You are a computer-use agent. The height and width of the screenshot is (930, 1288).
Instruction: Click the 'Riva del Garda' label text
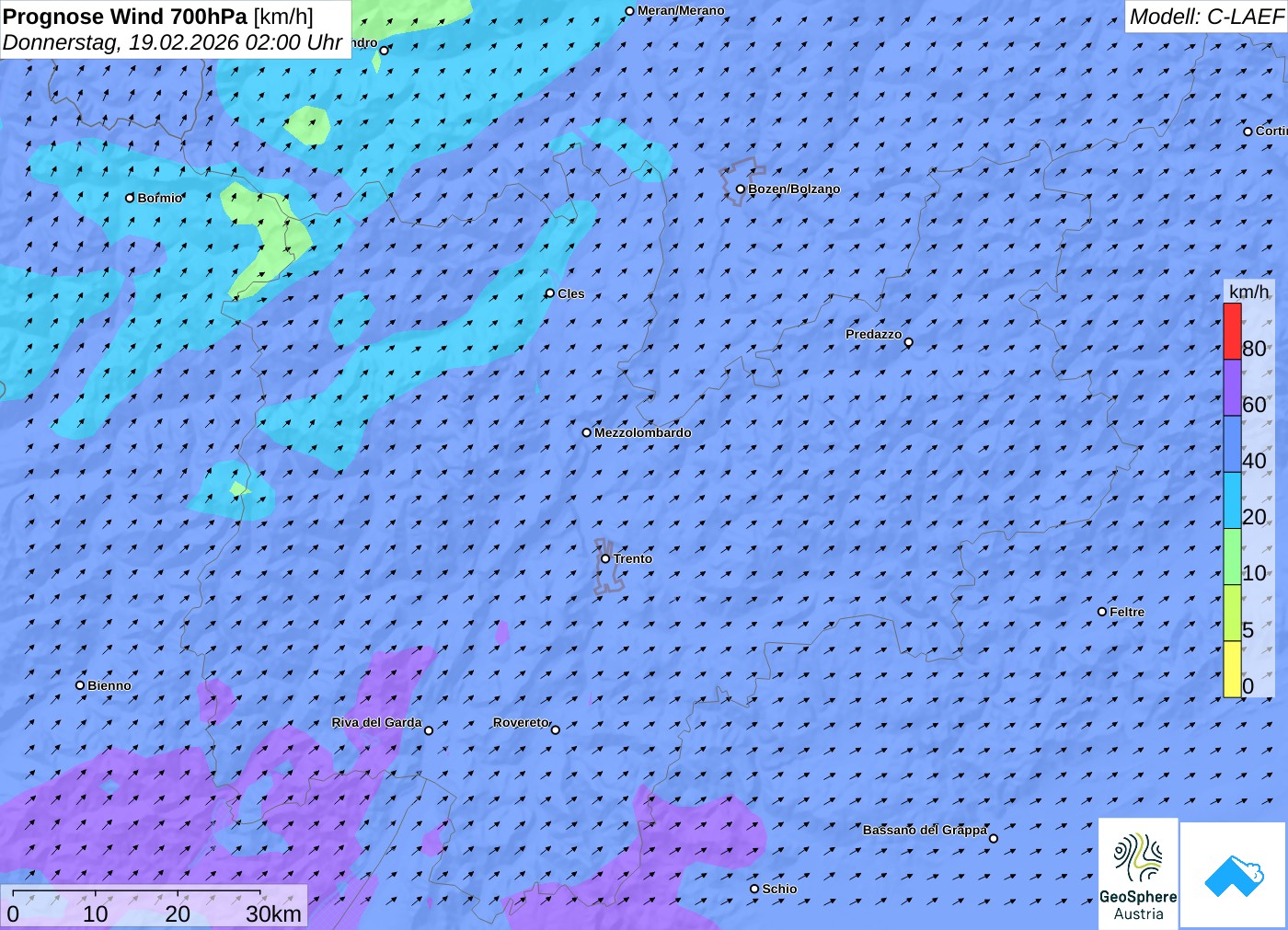point(376,722)
